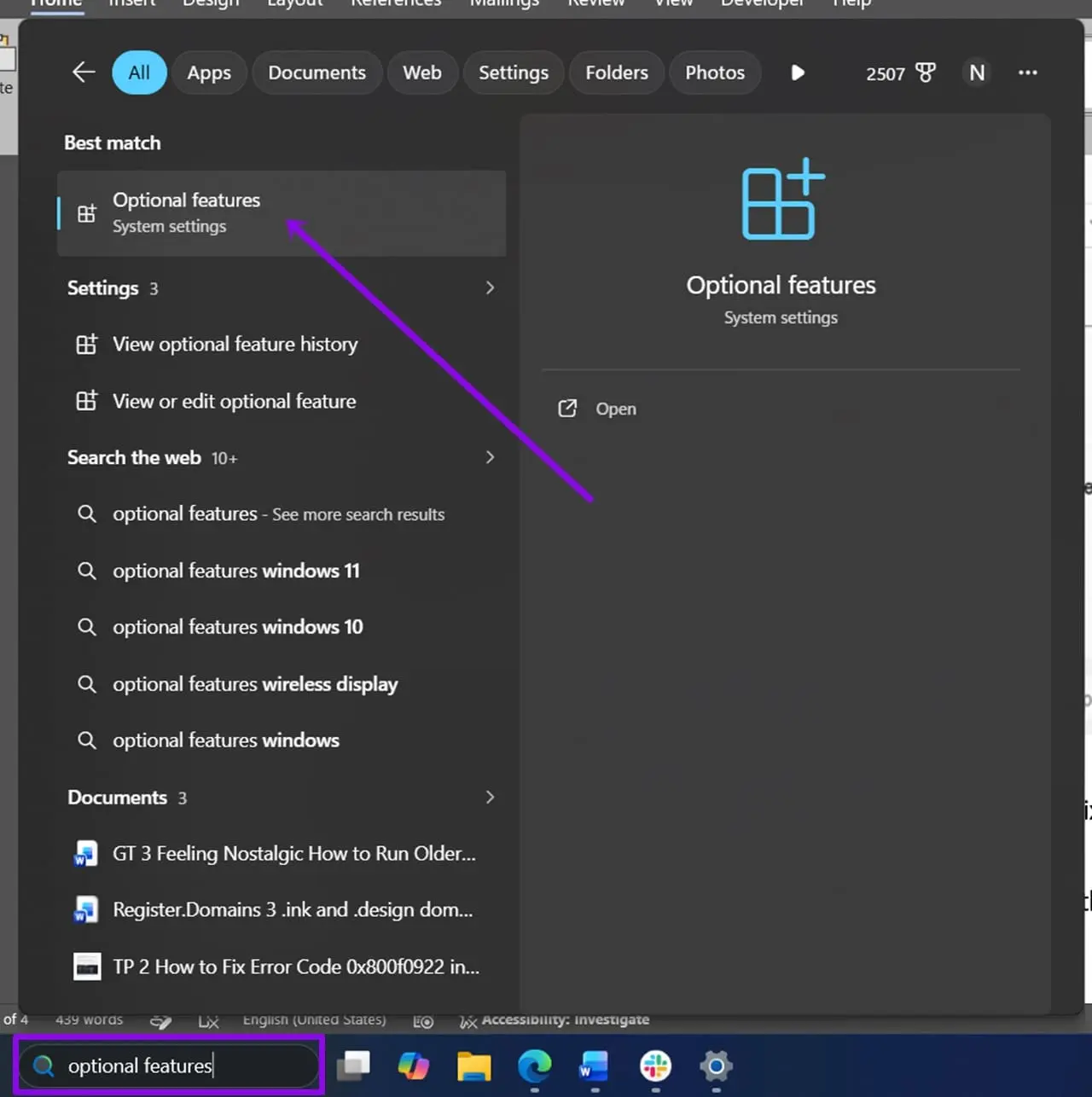Click the large Optional features preview icon
The height and width of the screenshot is (1097, 1092).
point(782,199)
